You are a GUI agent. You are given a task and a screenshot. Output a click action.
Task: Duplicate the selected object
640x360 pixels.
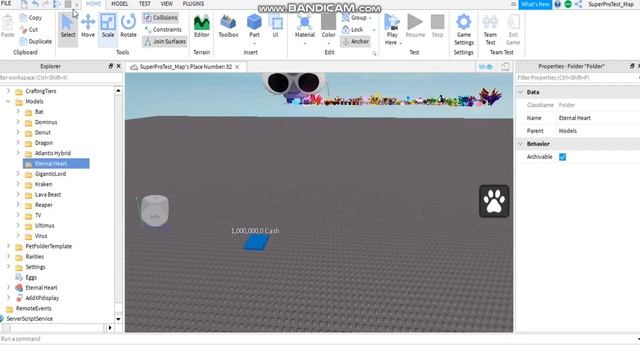point(36,42)
